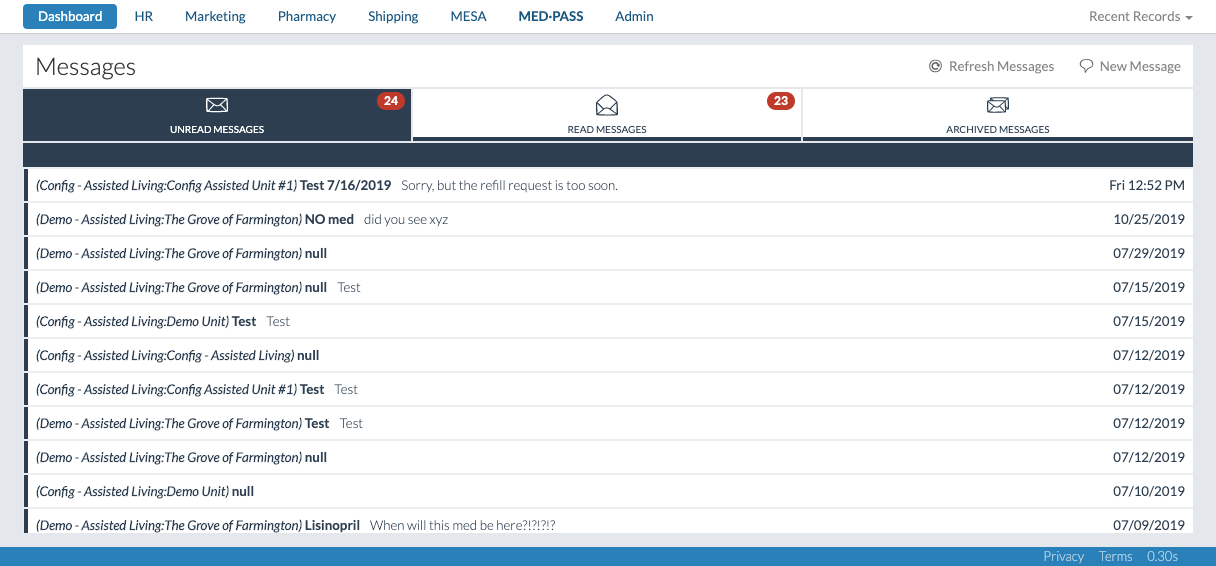Go to the Pharmacy menu
Screen dimensions: 1216x566
307,16
